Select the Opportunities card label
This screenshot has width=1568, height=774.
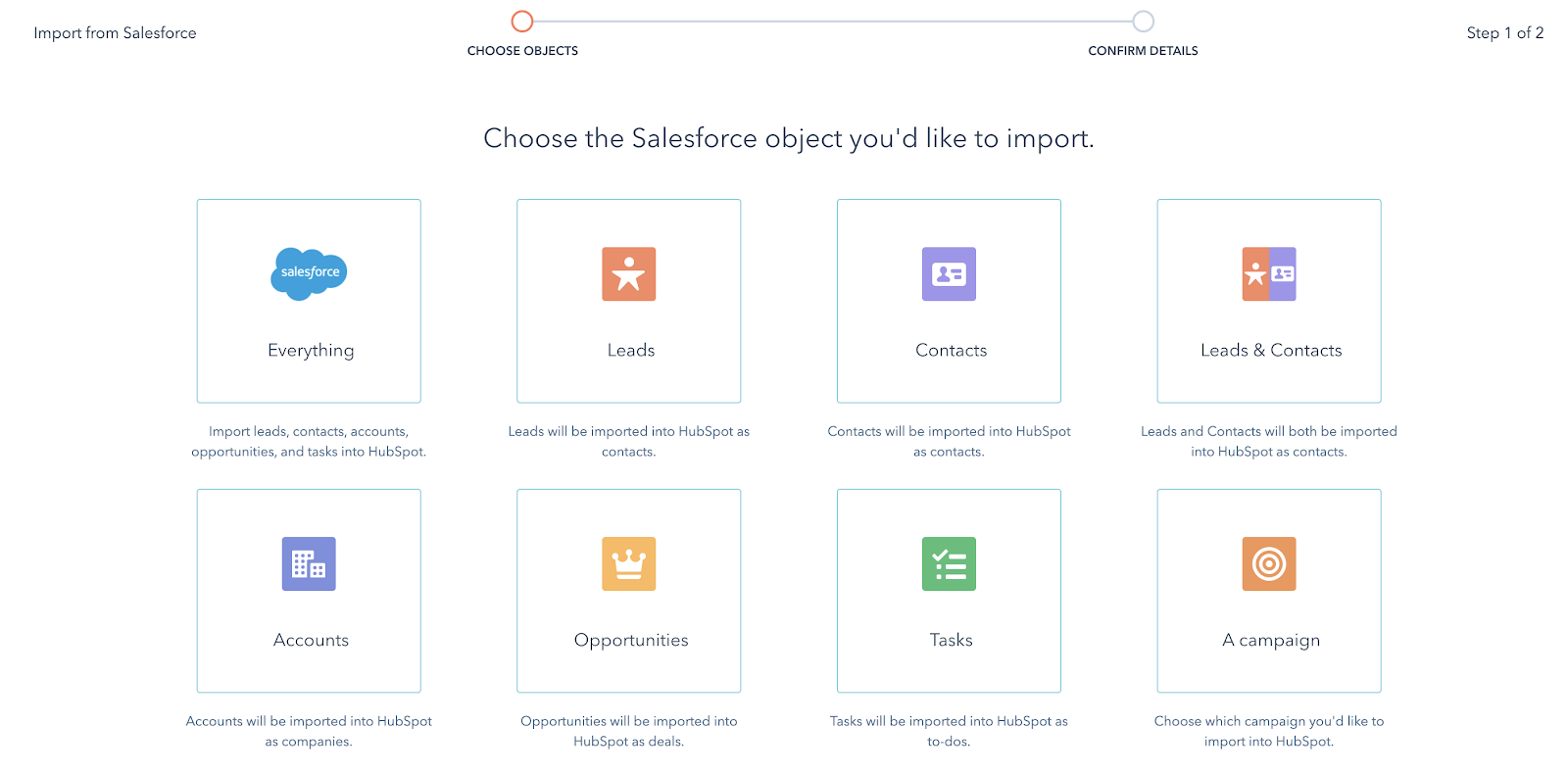click(x=630, y=641)
